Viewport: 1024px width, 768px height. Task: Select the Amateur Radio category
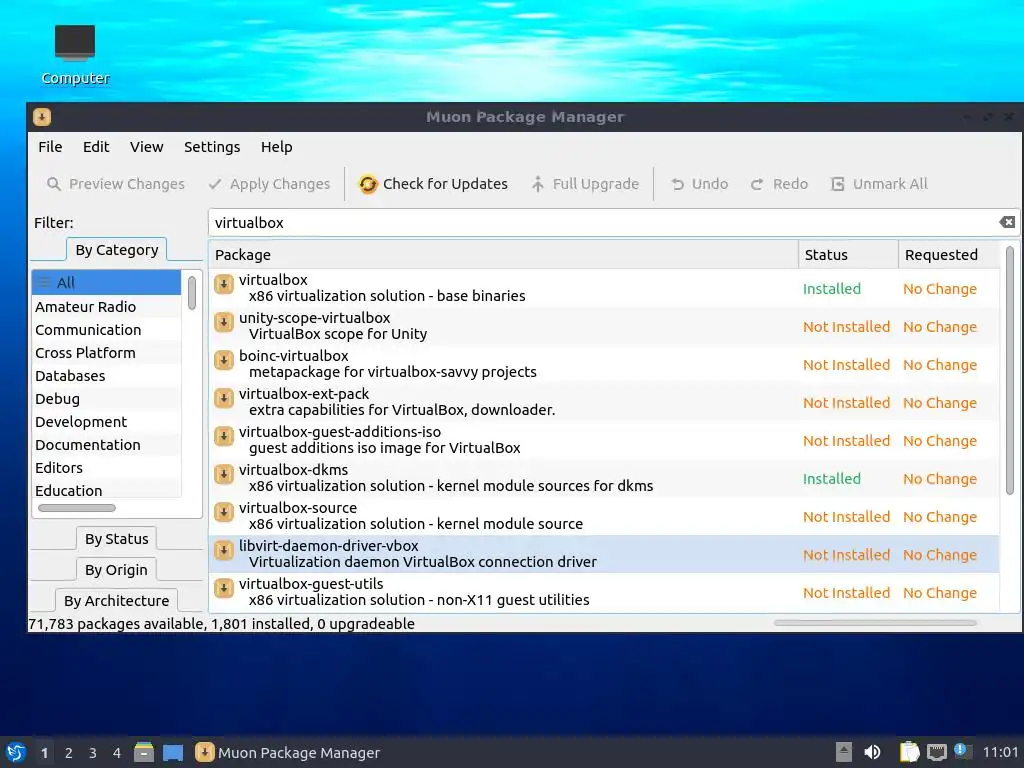(106, 306)
